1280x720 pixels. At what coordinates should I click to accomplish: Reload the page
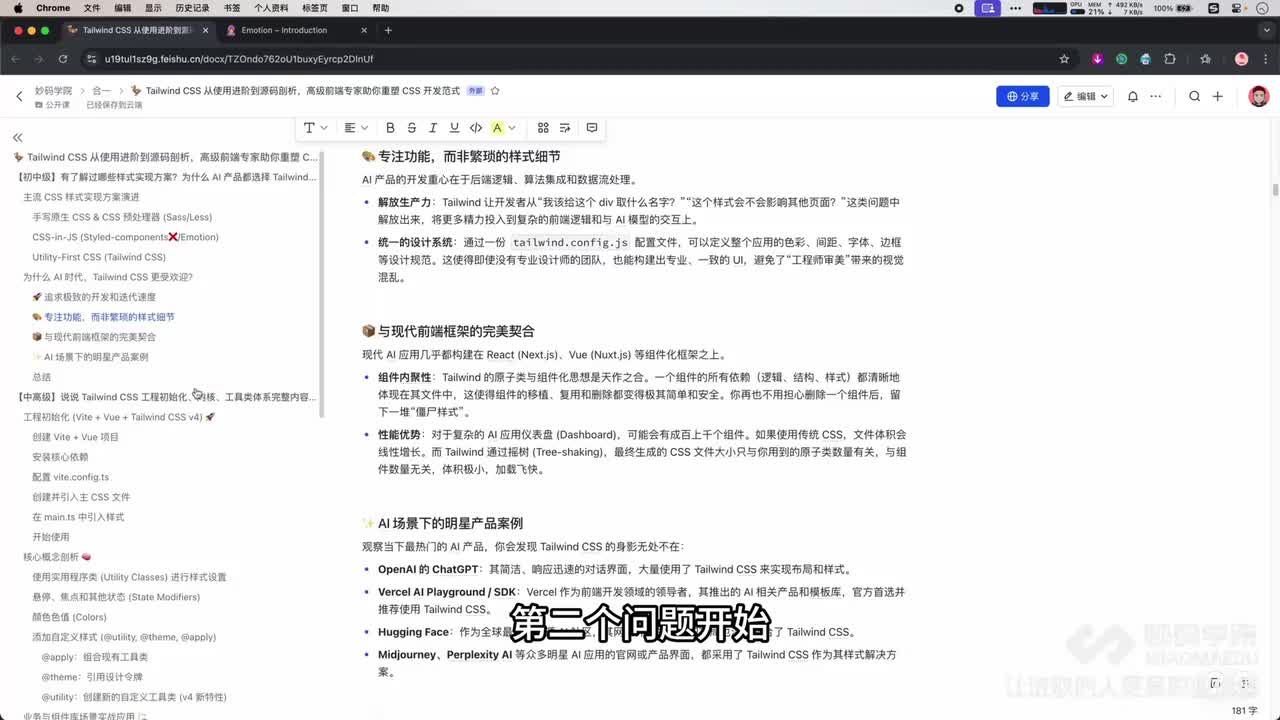[x=62, y=59]
